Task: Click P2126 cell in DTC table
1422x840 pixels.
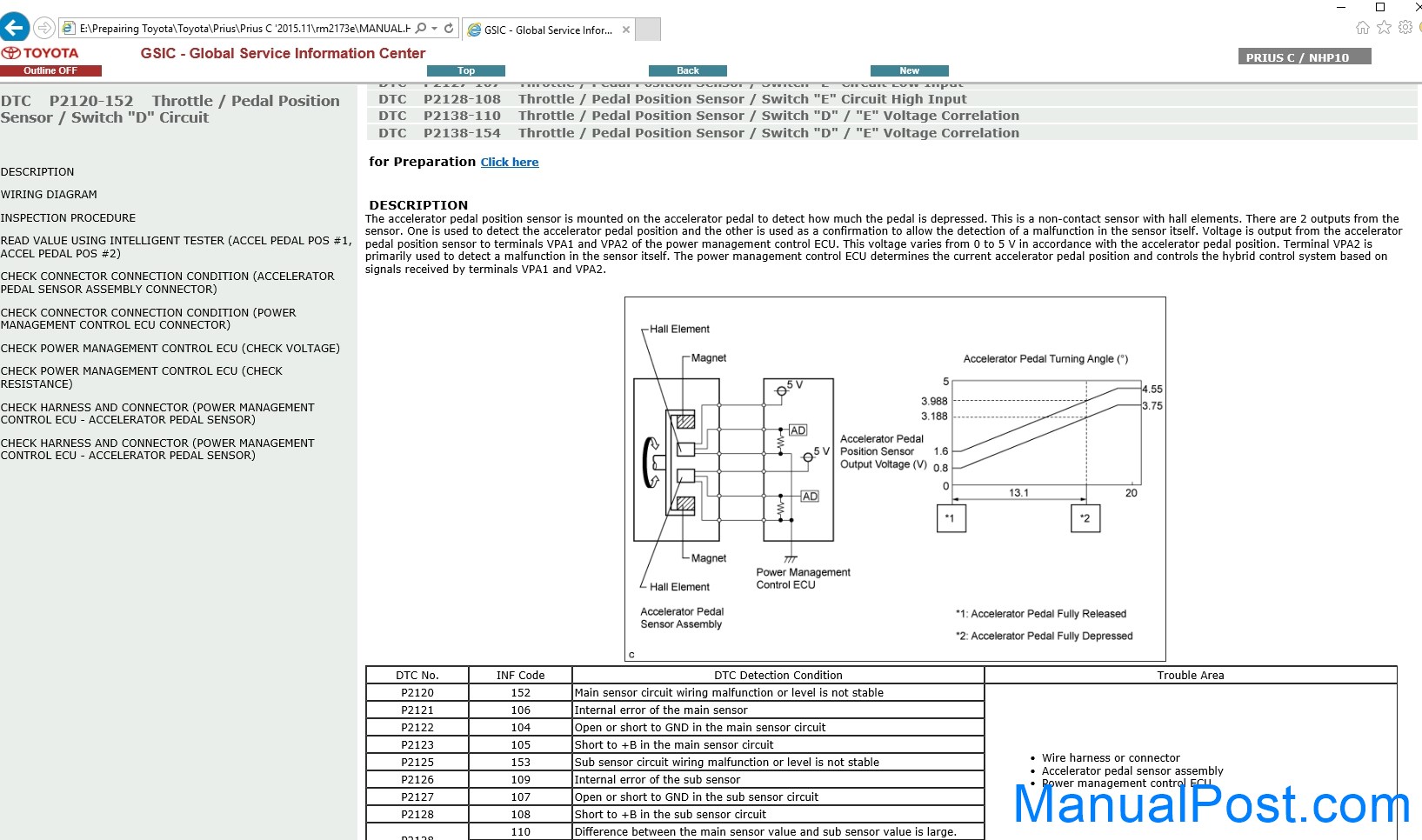Action: point(417,780)
